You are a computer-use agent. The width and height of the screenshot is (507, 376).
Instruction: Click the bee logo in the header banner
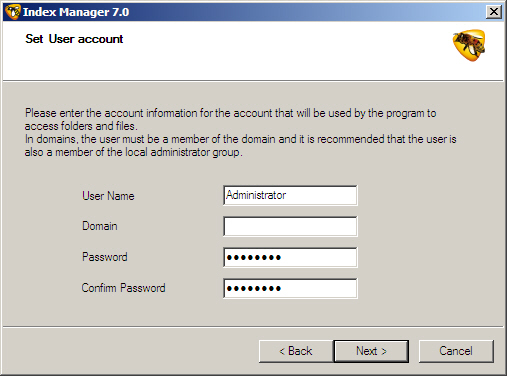click(469, 45)
